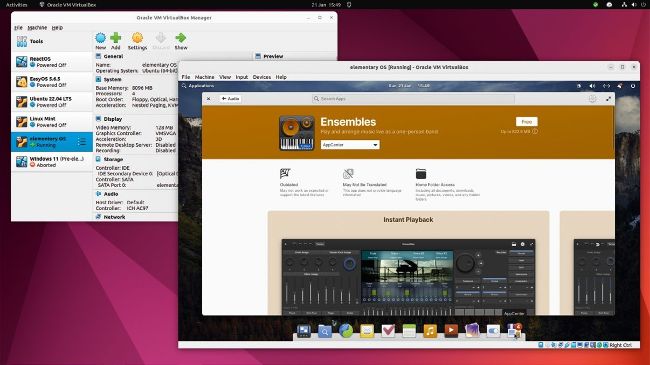Open the Devices menu in VM window
This screenshot has height=365, width=650.
pyautogui.click(x=262, y=77)
